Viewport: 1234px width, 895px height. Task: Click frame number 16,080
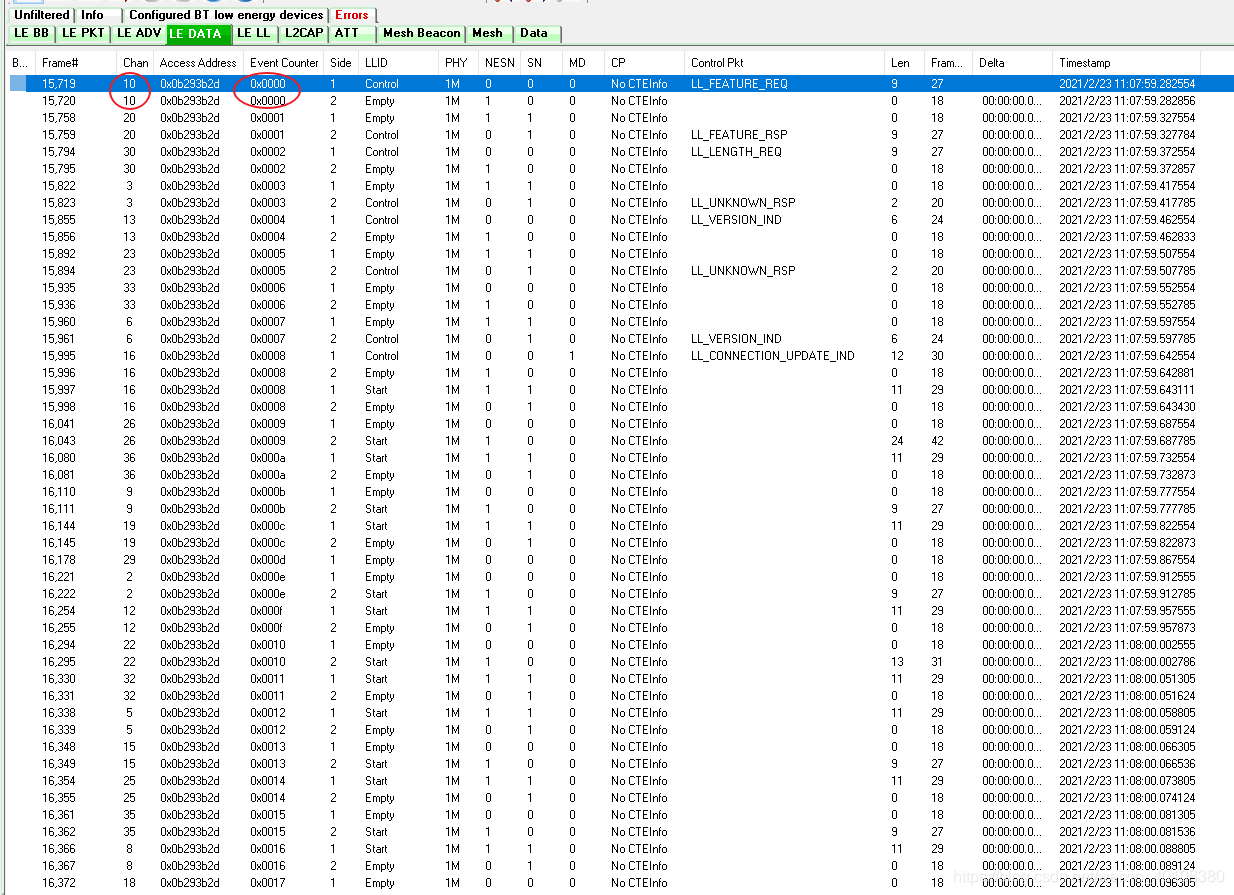click(58, 458)
